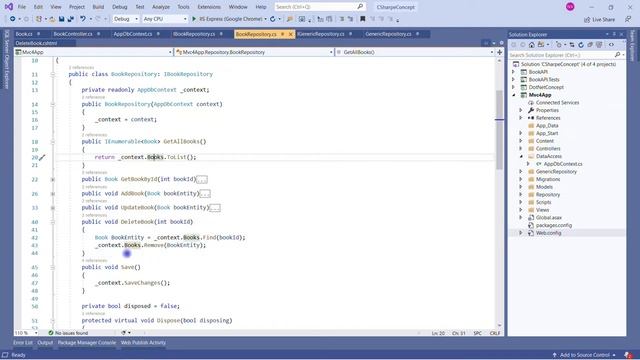
Task: Click the signed-in user account avatar
Action: click(570, 7)
